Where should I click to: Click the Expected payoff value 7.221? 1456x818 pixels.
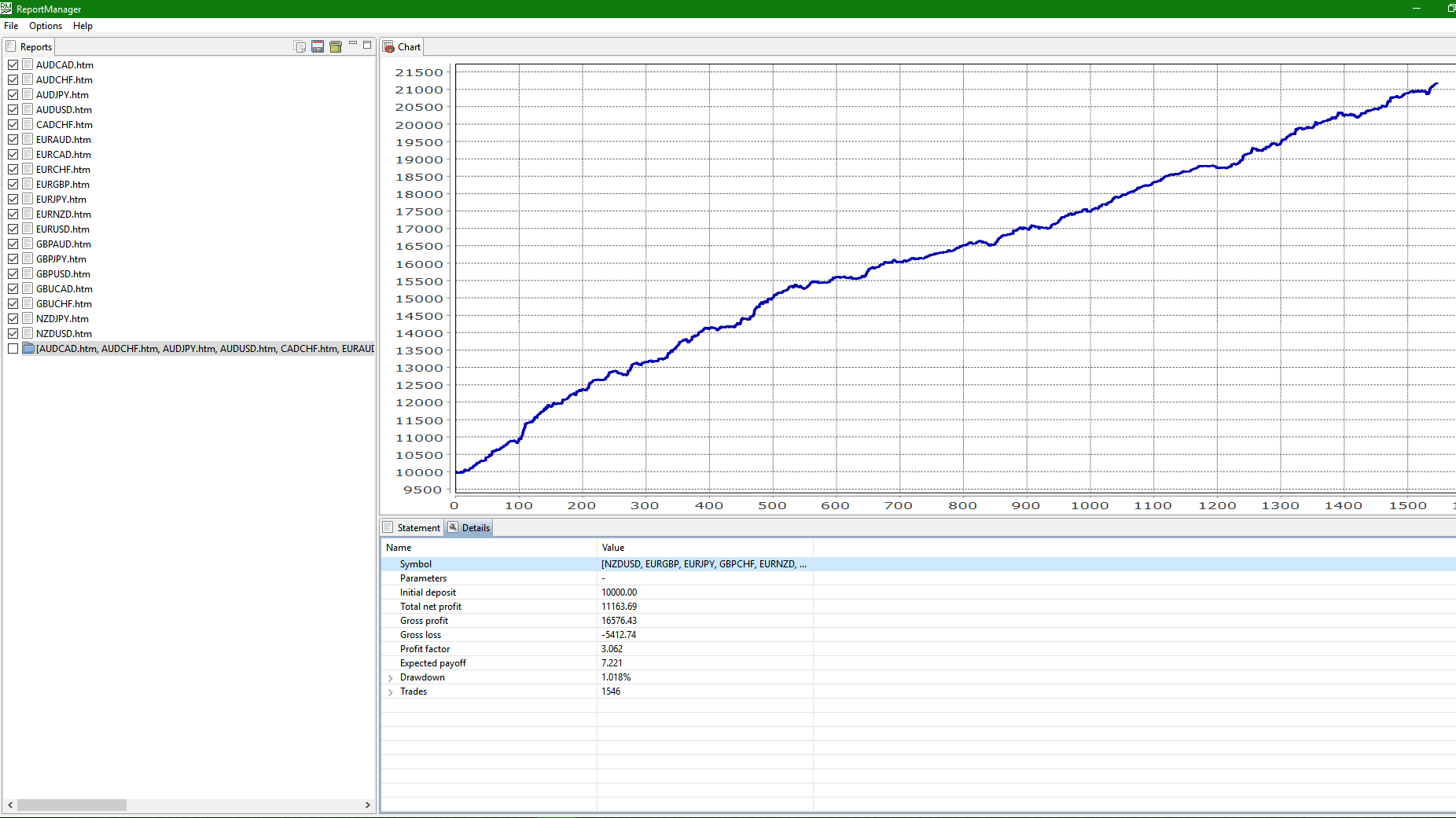pos(612,663)
